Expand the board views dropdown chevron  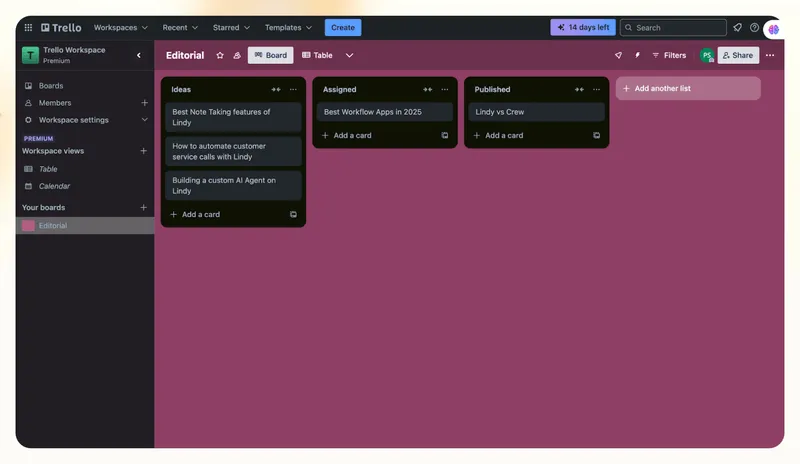349,55
